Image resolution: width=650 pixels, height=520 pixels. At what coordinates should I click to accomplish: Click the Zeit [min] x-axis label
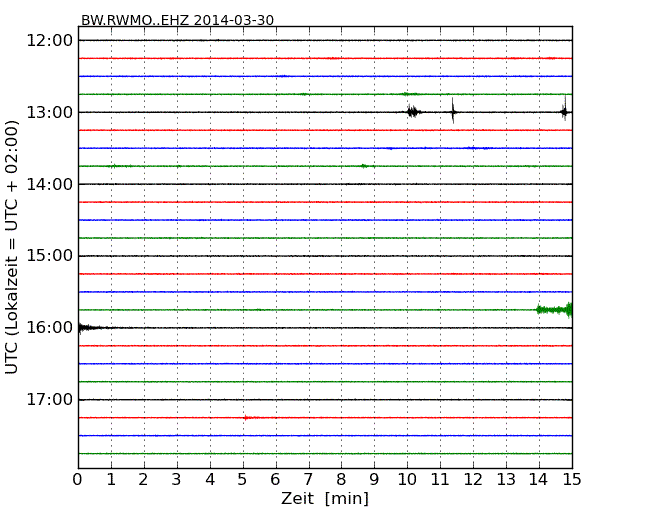(x=325, y=498)
